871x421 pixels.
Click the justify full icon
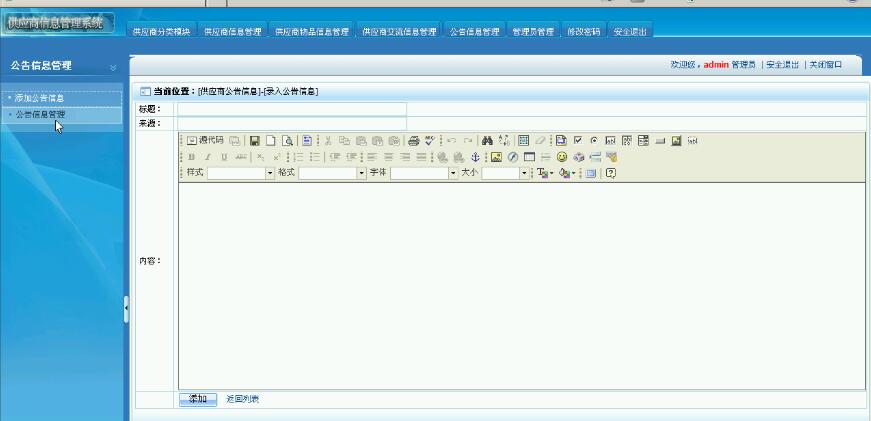pos(422,157)
